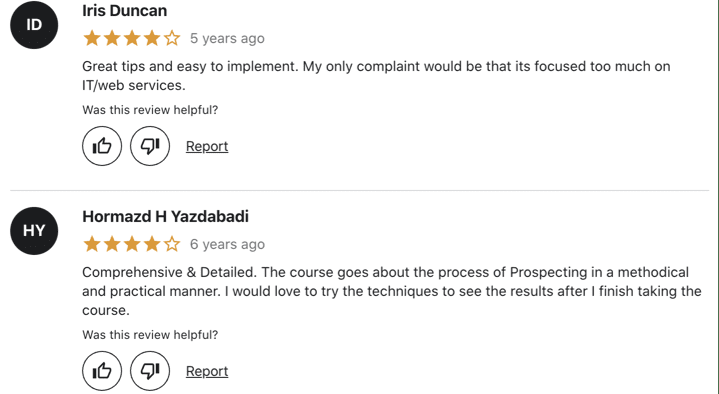719x394 pixels.
Task: Click 'Was this review helpful?' under Hormazd's review
Action: pyautogui.click(x=150, y=335)
